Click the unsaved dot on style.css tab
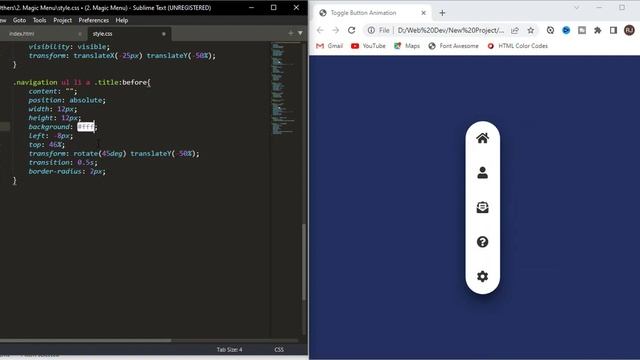 [164, 34]
